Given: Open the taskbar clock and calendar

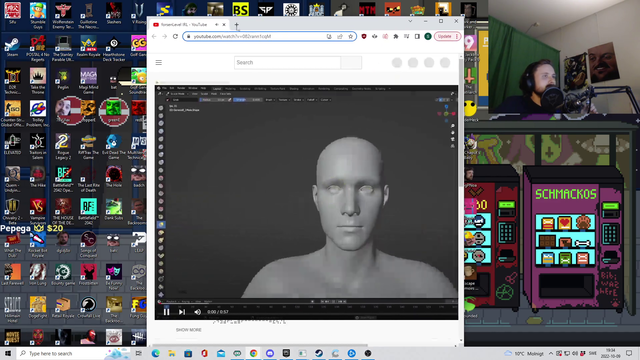Looking at the screenshot, I should point(611,353).
